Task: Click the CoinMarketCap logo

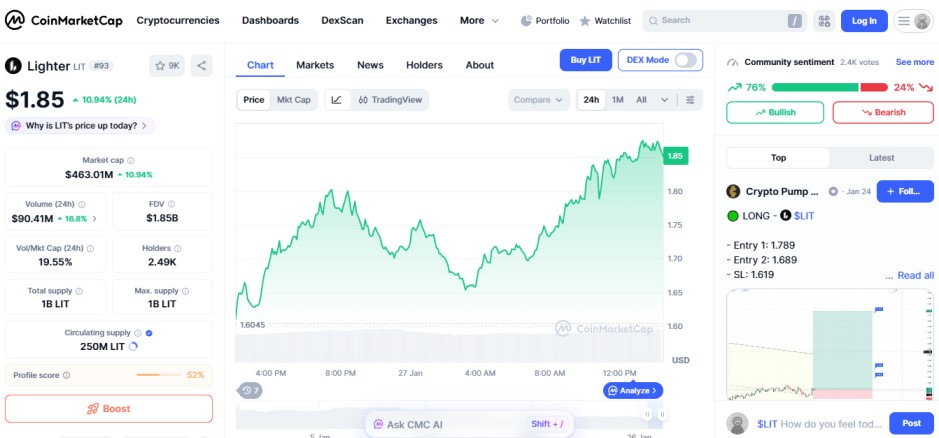Action: (64, 20)
